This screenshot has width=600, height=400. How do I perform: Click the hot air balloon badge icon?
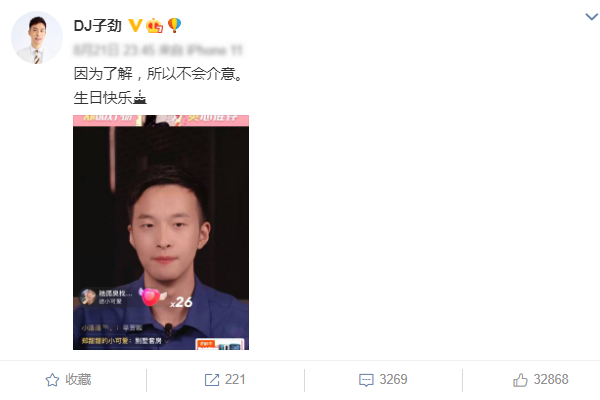pos(174,25)
